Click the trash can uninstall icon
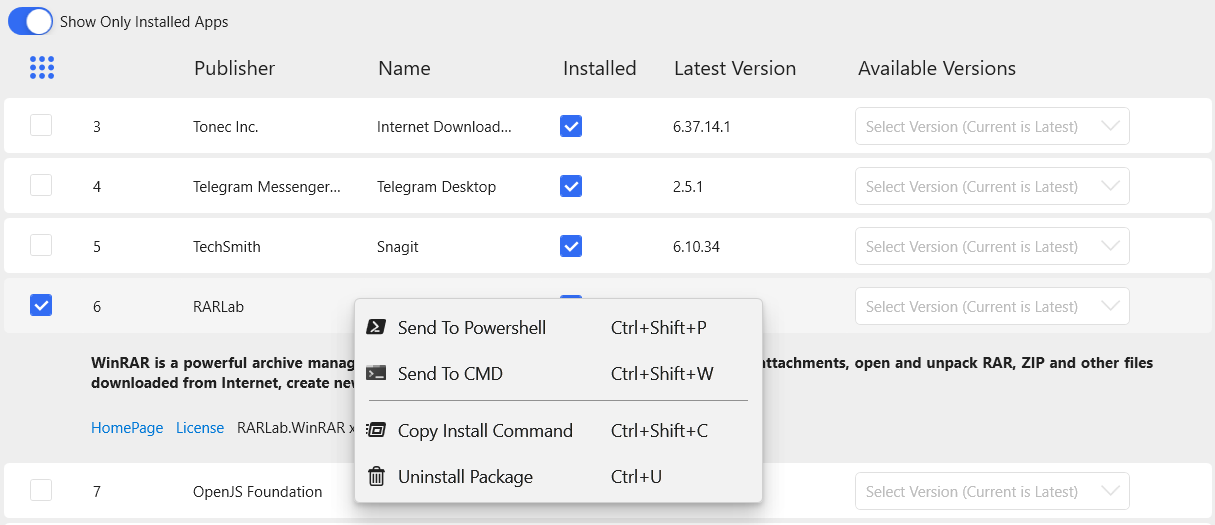 point(376,476)
